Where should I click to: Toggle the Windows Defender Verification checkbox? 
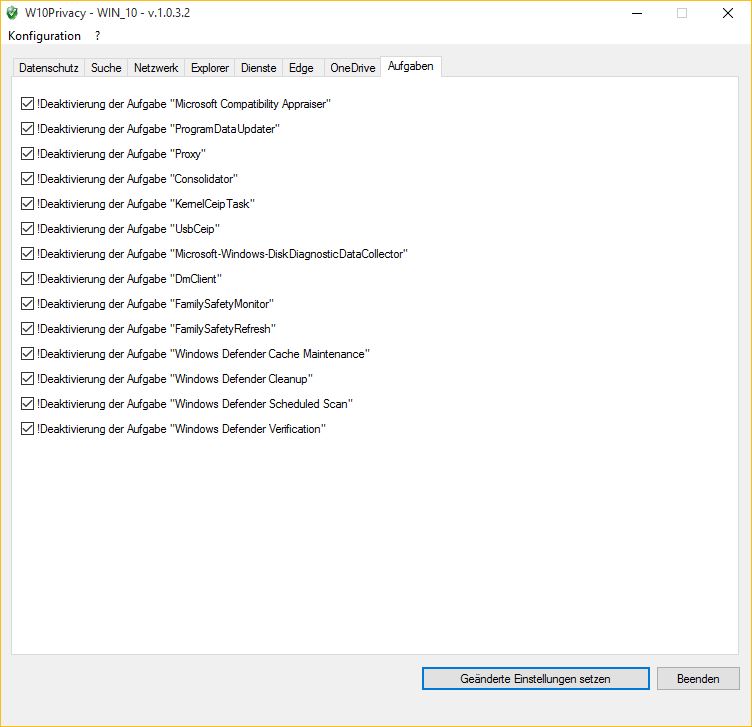tap(27, 428)
